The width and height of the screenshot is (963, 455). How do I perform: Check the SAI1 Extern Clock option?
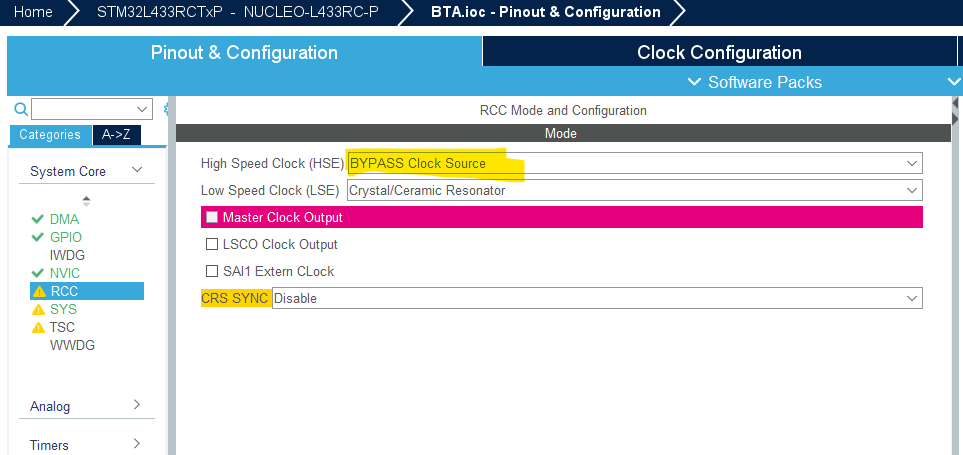tap(211, 271)
